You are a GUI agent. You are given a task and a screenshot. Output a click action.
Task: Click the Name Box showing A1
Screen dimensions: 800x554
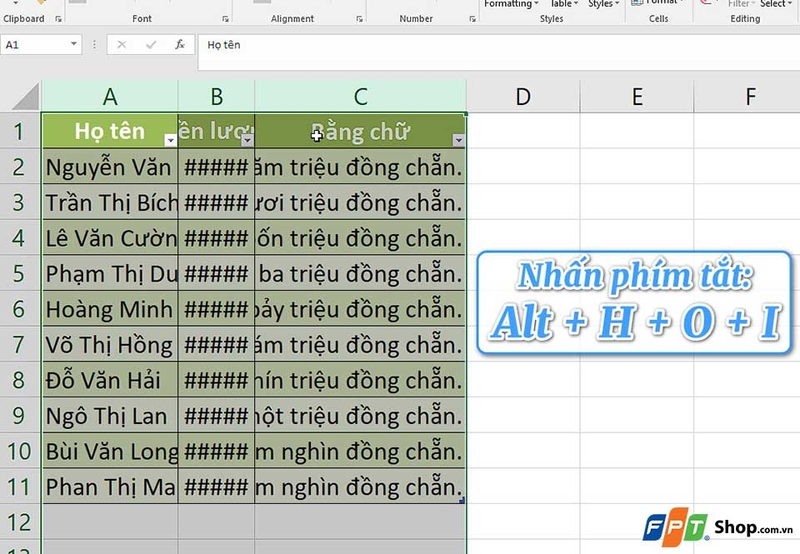[36, 44]
